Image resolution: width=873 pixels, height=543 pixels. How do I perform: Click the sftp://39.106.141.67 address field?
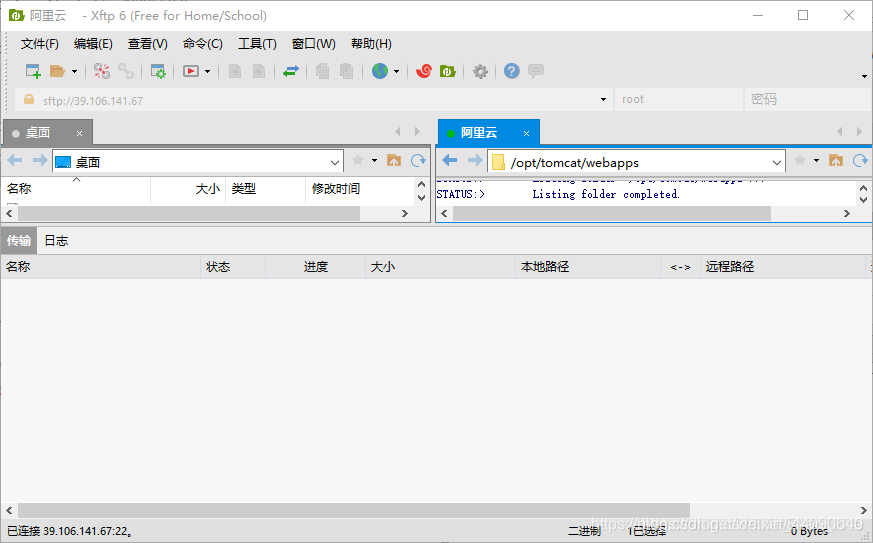coord(312,100)
